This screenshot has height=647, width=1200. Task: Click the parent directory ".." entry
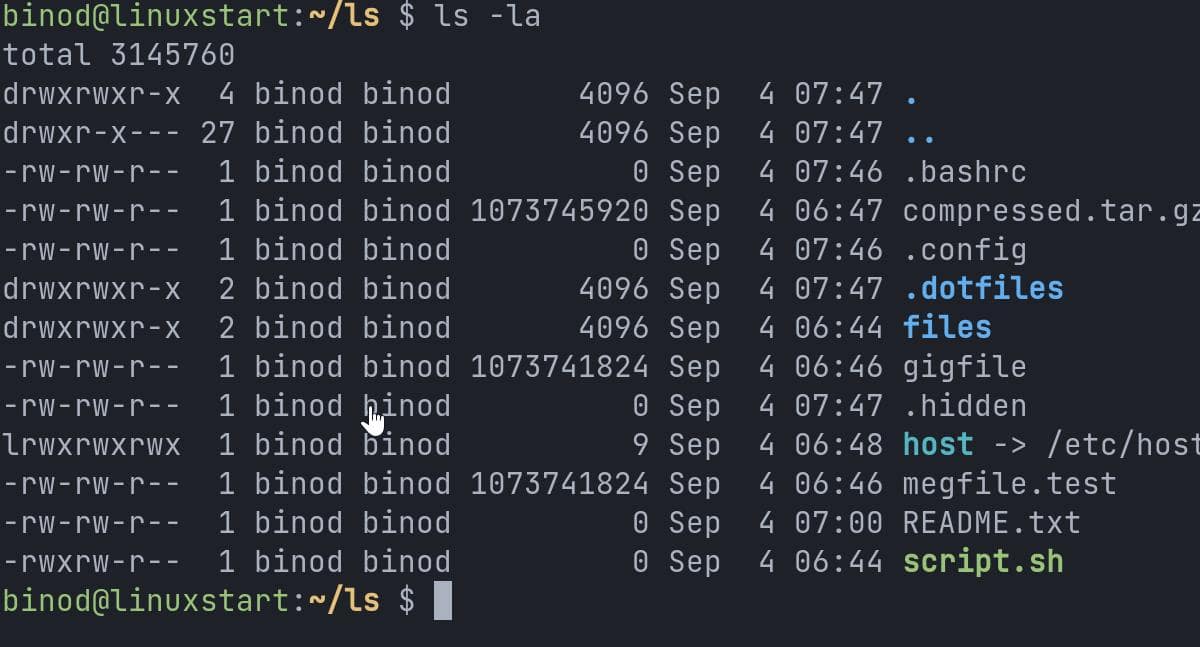(x=919, y=133)
